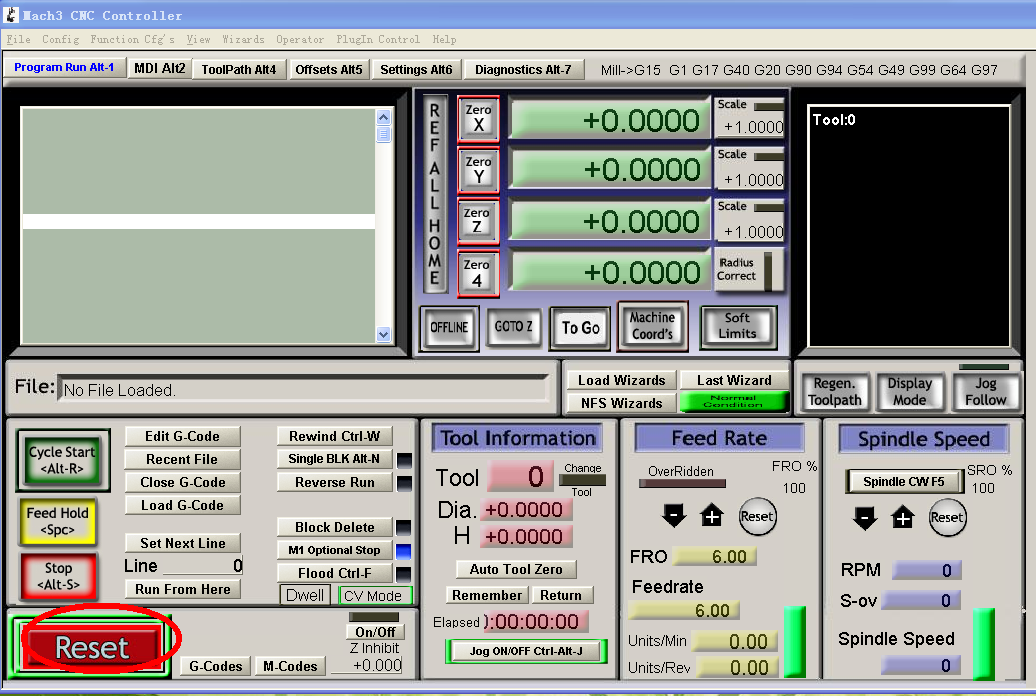Click the feed rate increase plus icon

(x=712, y=516)
